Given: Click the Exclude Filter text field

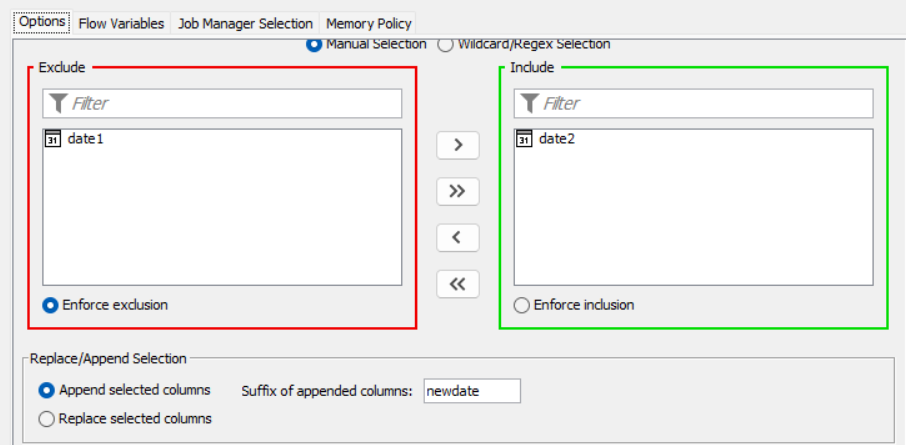Looking at the screenshot, I should tap(222, 103).
